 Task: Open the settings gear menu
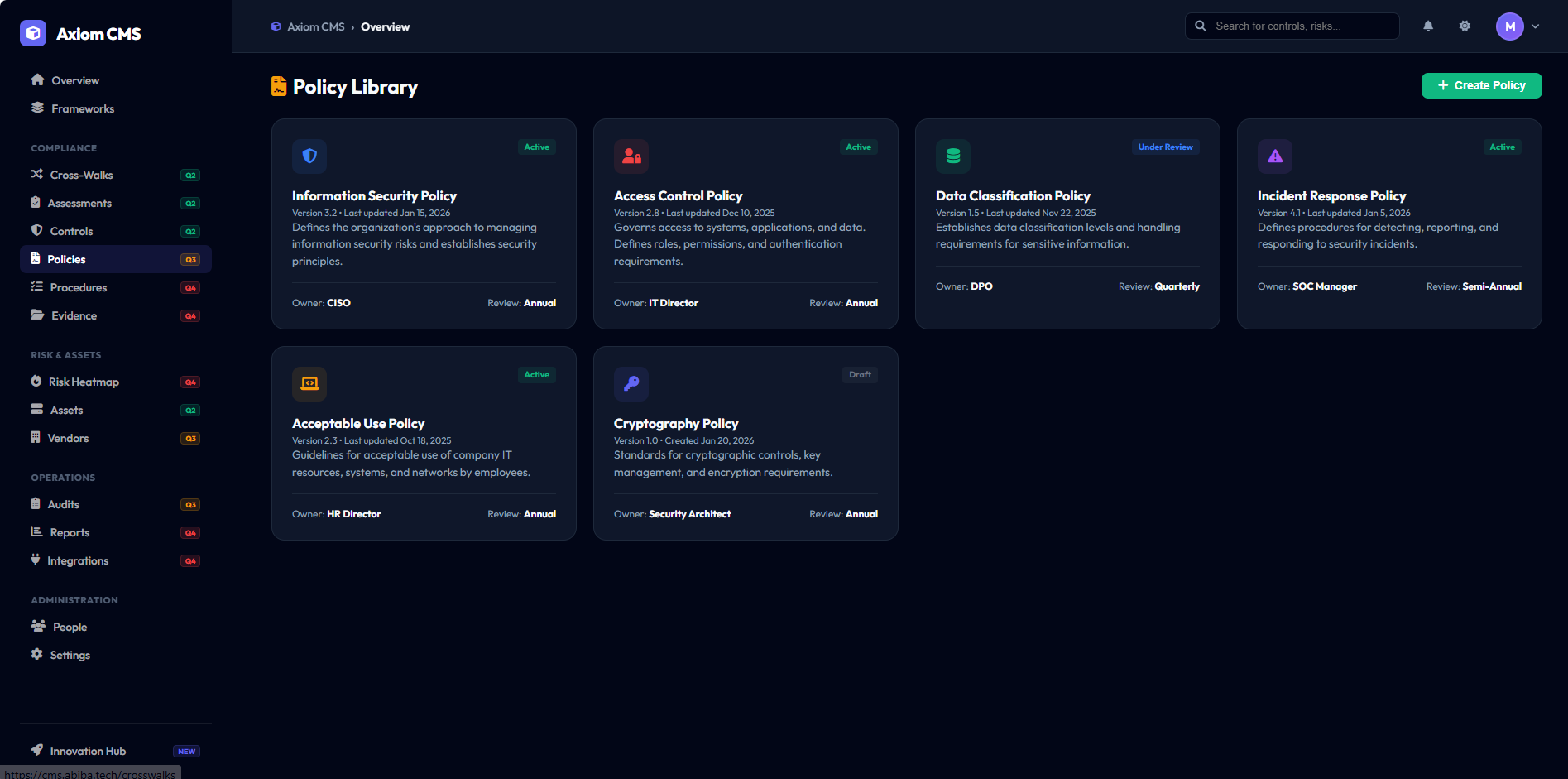tap(1465, 26)
